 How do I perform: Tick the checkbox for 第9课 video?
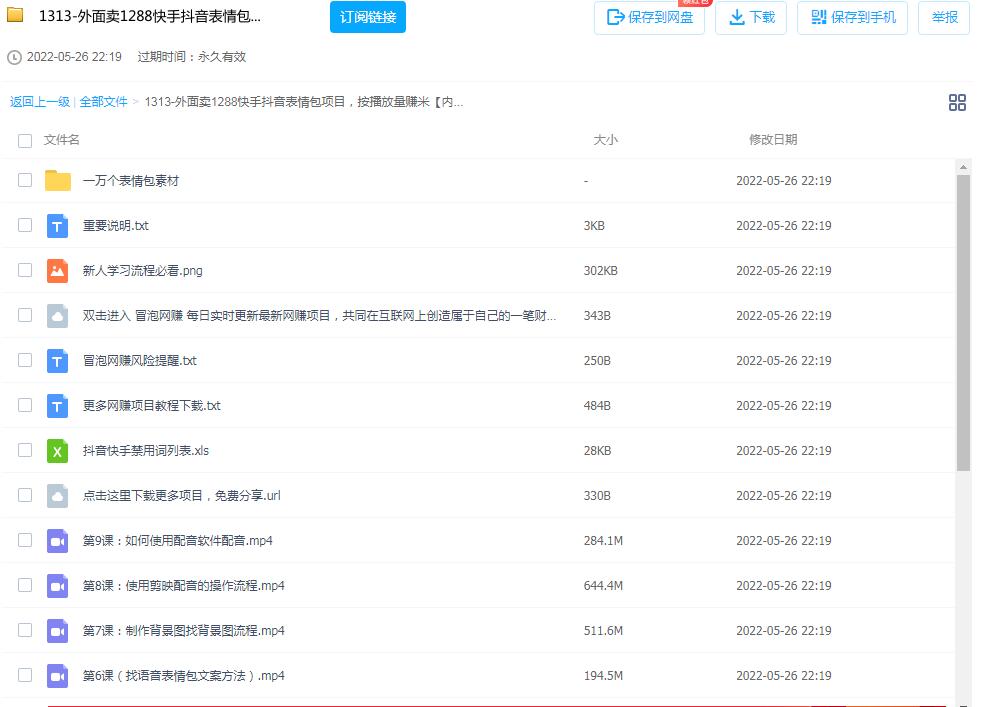(25, 541)
